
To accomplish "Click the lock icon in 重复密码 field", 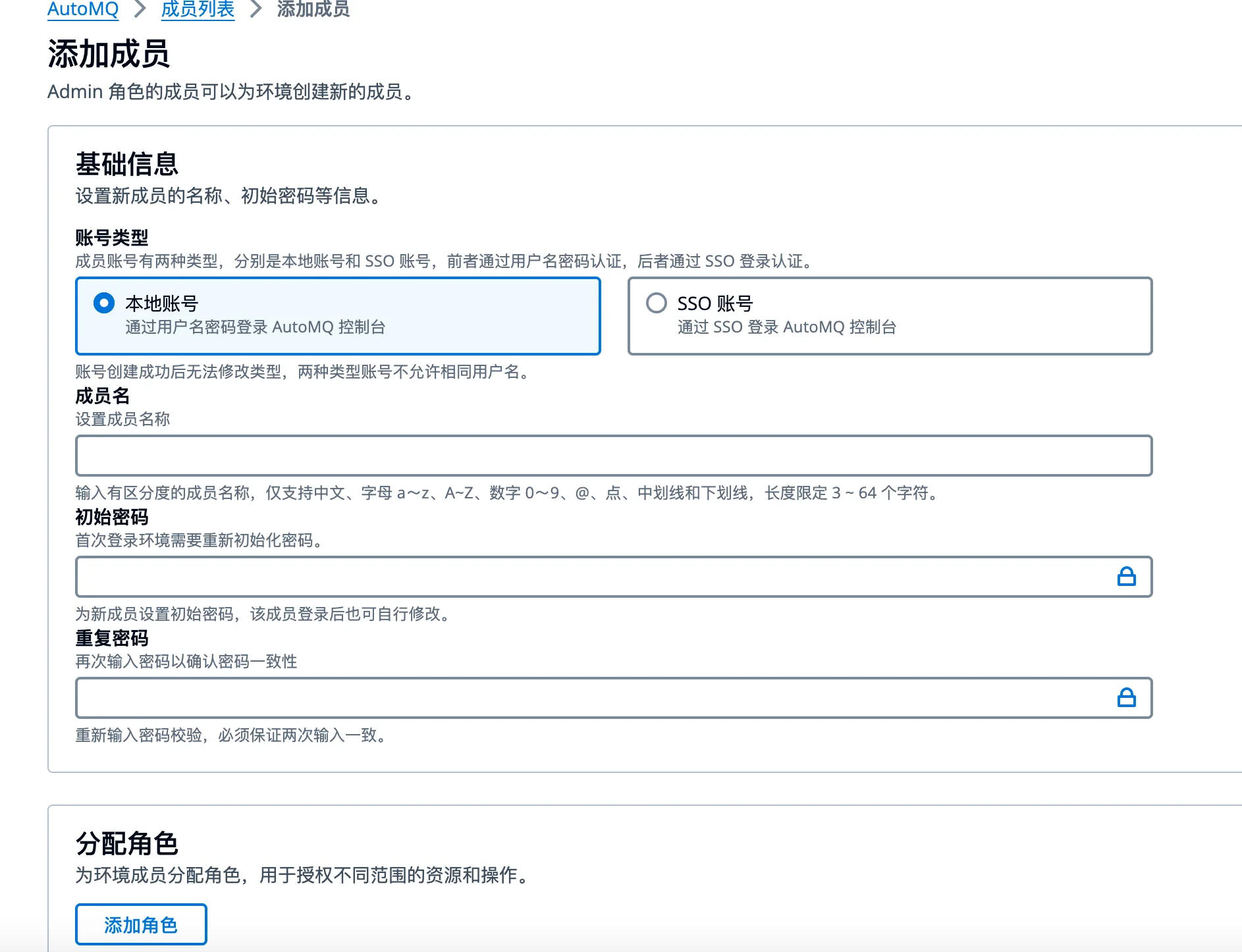I will [1127, 697].
